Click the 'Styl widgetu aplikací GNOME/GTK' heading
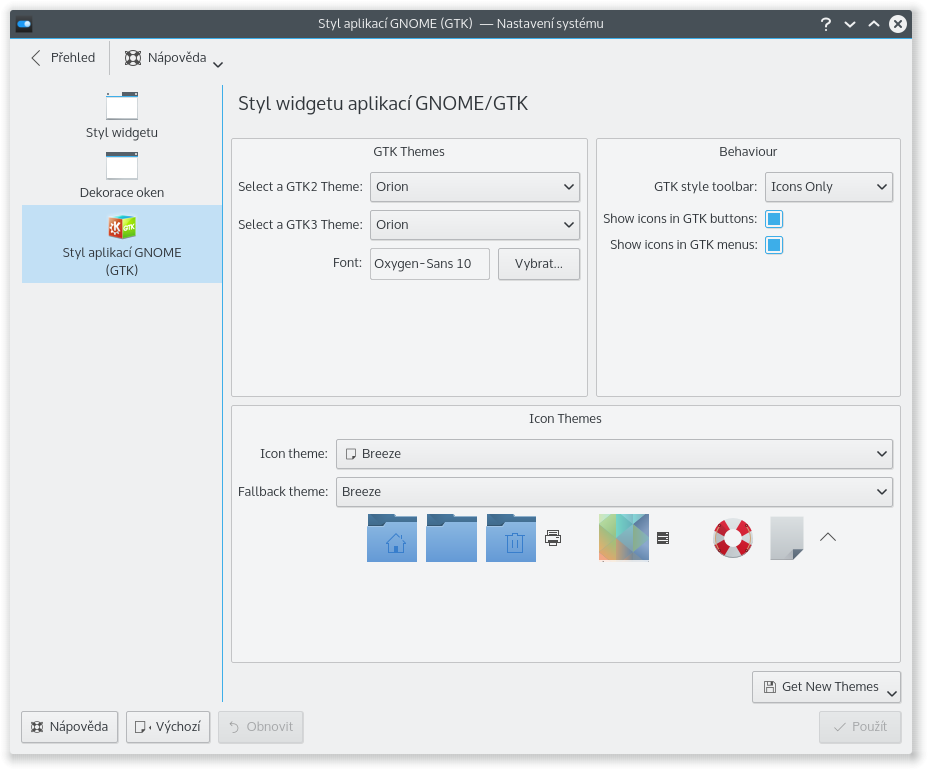This screenshot has height=770, width=928. 383,104
